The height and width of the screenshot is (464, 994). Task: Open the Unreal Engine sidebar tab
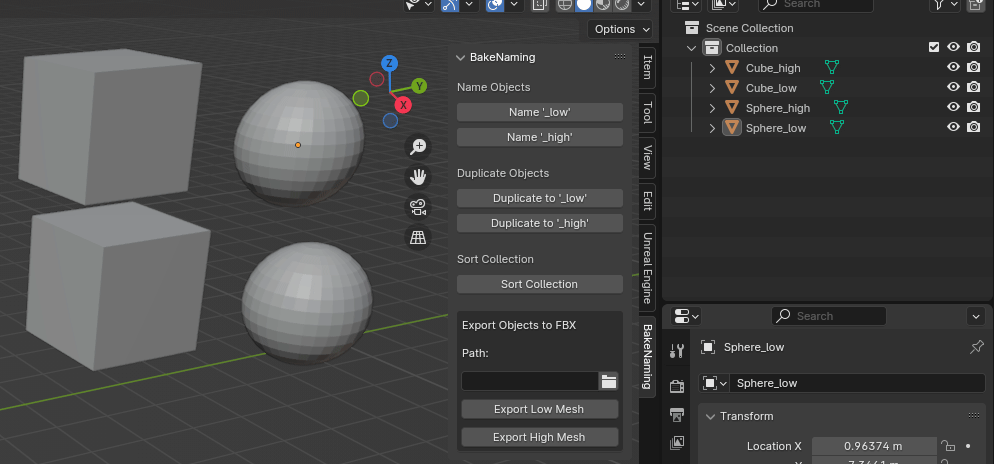tap(647, 268)
